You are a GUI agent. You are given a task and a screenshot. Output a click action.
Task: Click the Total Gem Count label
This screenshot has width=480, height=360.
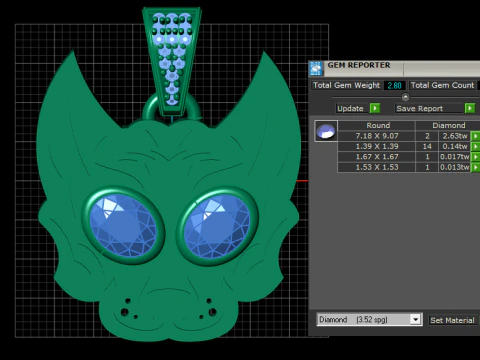pyautogui.click(x=442, y=85)
